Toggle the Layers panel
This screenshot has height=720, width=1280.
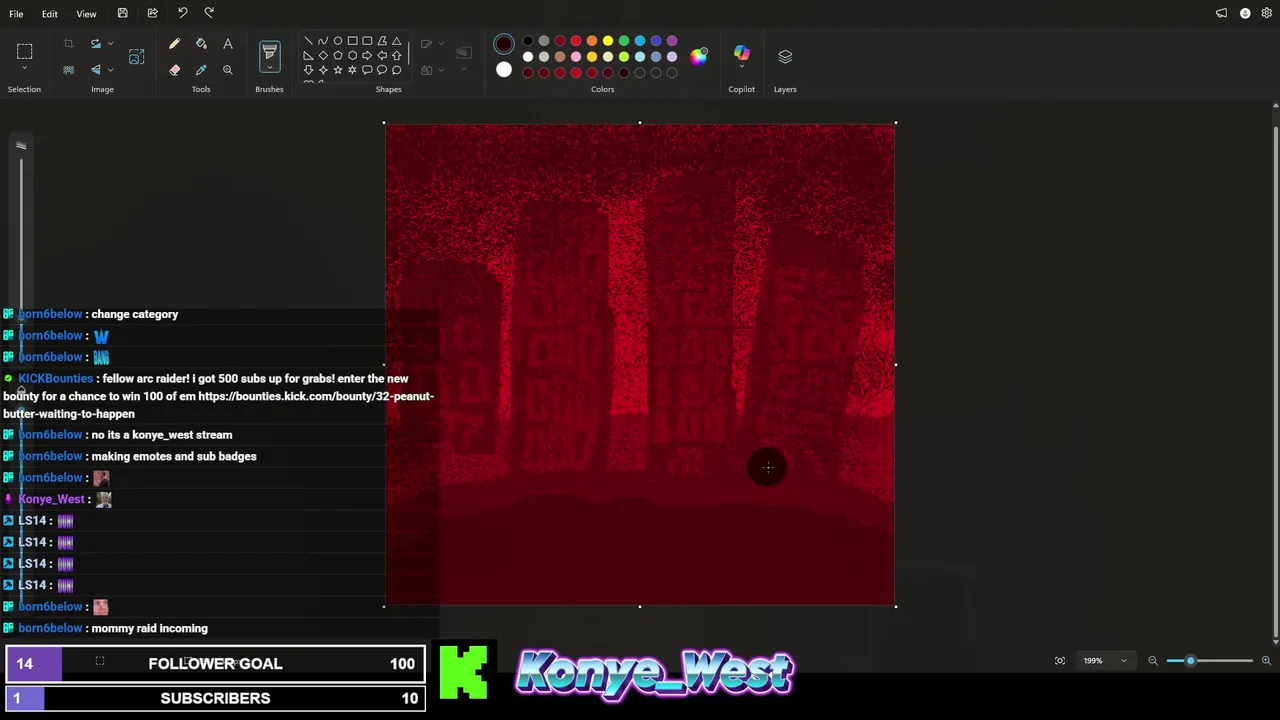pyautogui.click(x=785, y=57)
